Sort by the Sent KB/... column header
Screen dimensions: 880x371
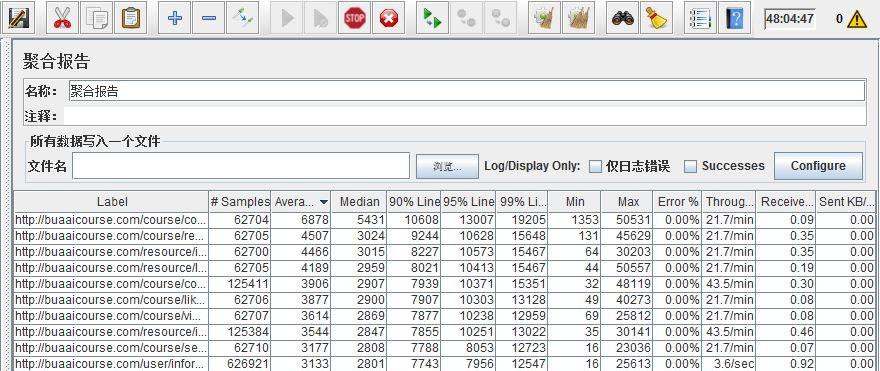point(846,201)
